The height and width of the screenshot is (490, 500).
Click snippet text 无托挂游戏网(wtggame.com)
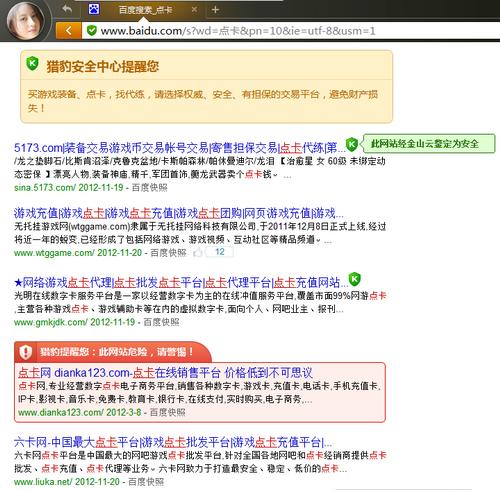(72, 227)
